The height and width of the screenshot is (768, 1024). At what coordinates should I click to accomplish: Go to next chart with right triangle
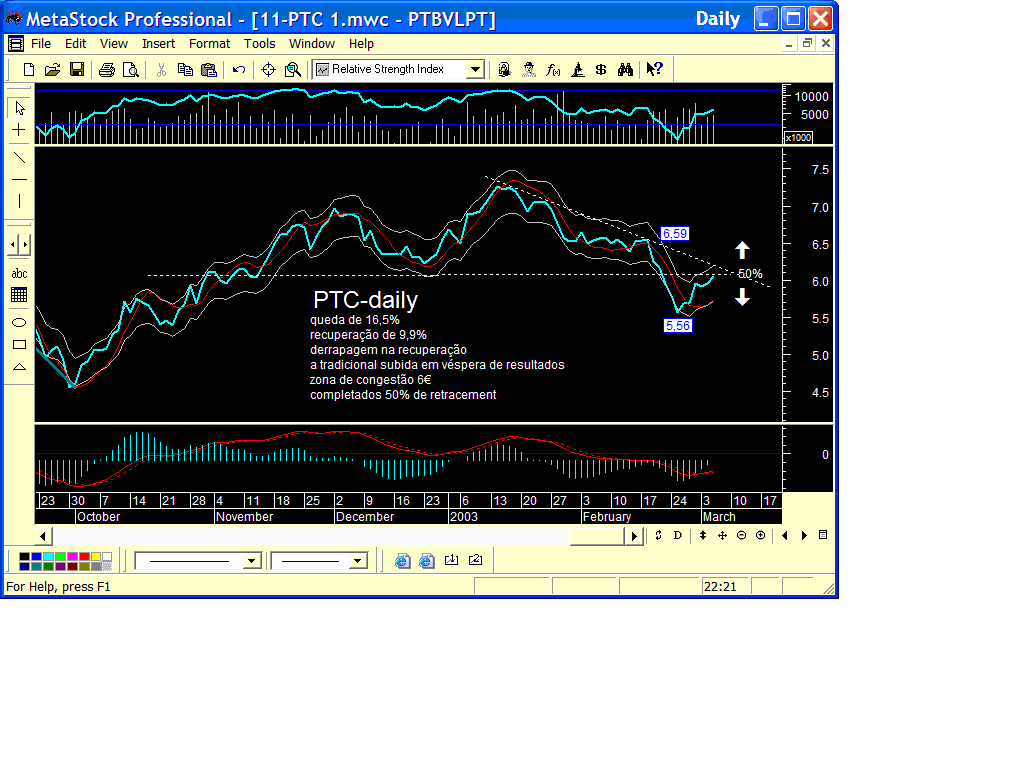pyautogui.click(x=804, y=536)
